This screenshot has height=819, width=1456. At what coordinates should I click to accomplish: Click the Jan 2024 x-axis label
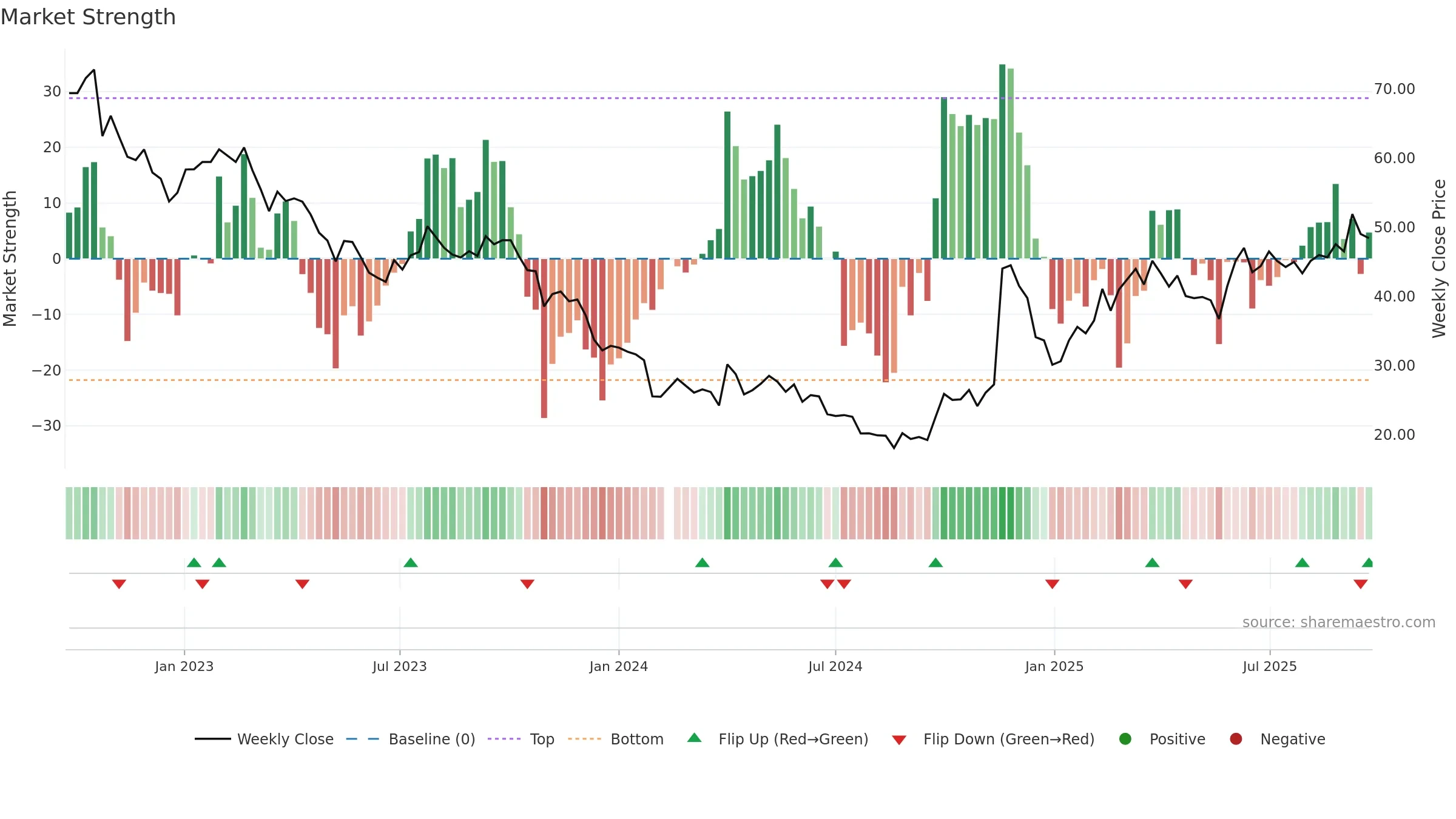tap(619, 666)
